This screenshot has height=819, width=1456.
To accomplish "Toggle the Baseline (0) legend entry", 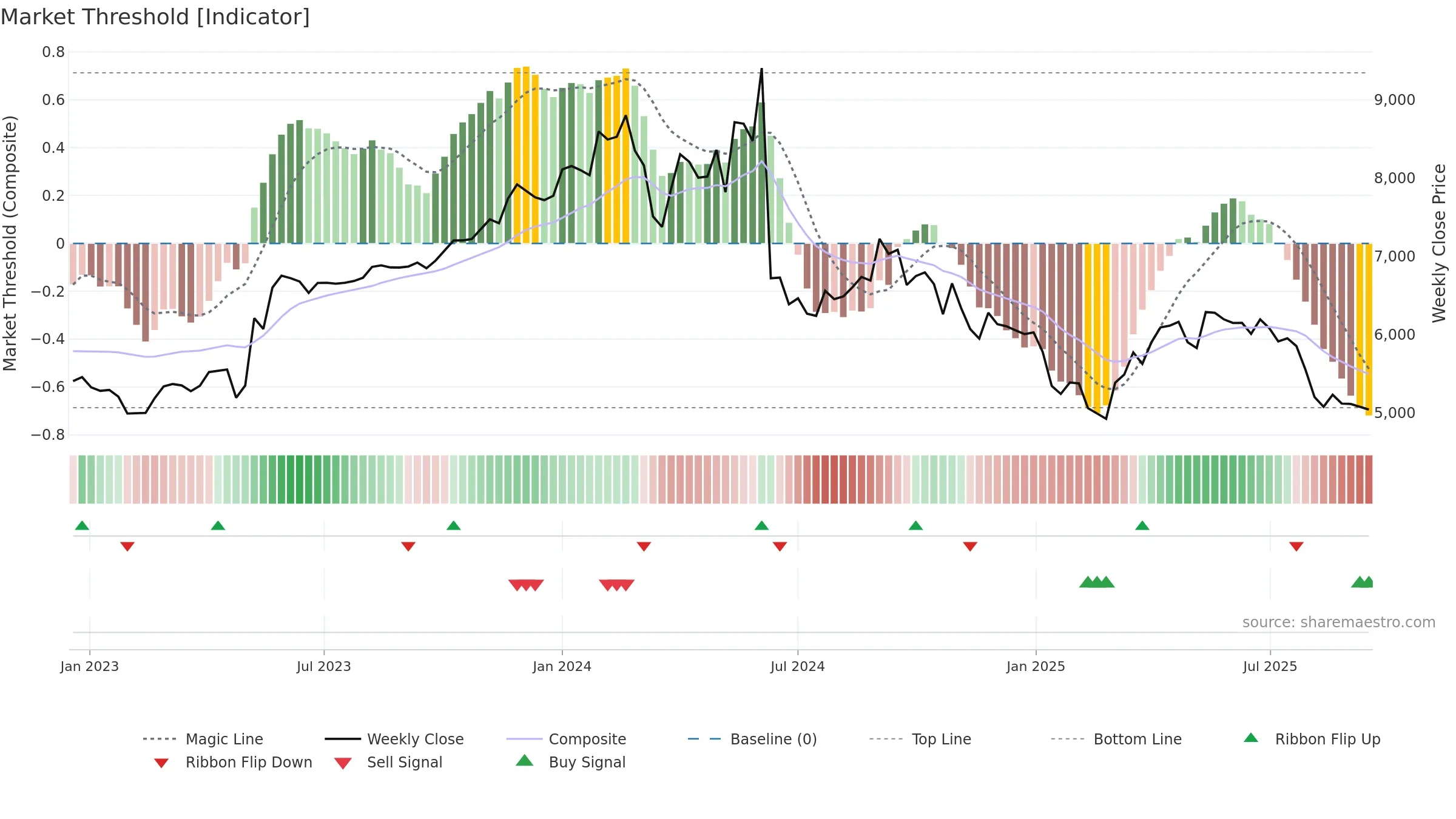I will click(752, 739).
